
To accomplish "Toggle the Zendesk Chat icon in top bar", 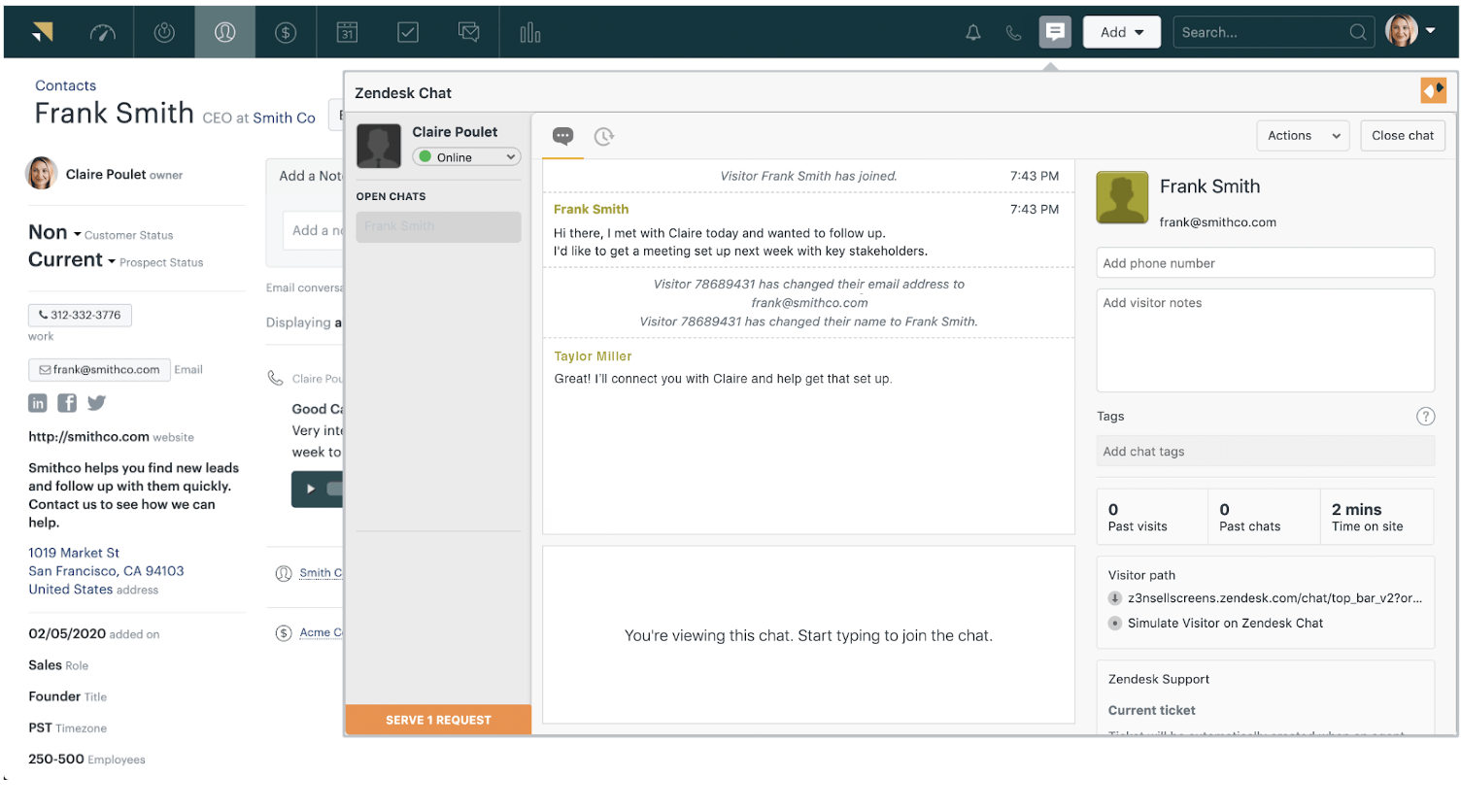I will click(x=1055, y=32).
